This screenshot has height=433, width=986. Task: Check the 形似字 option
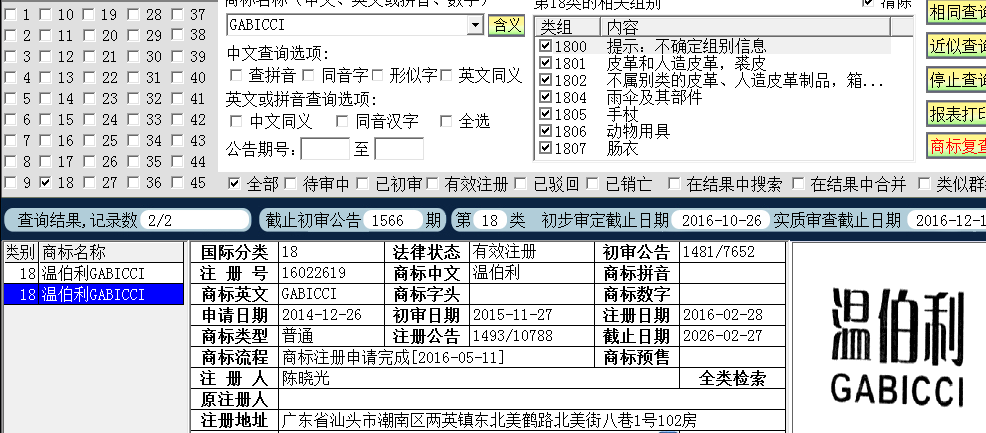tap(377, 75)
